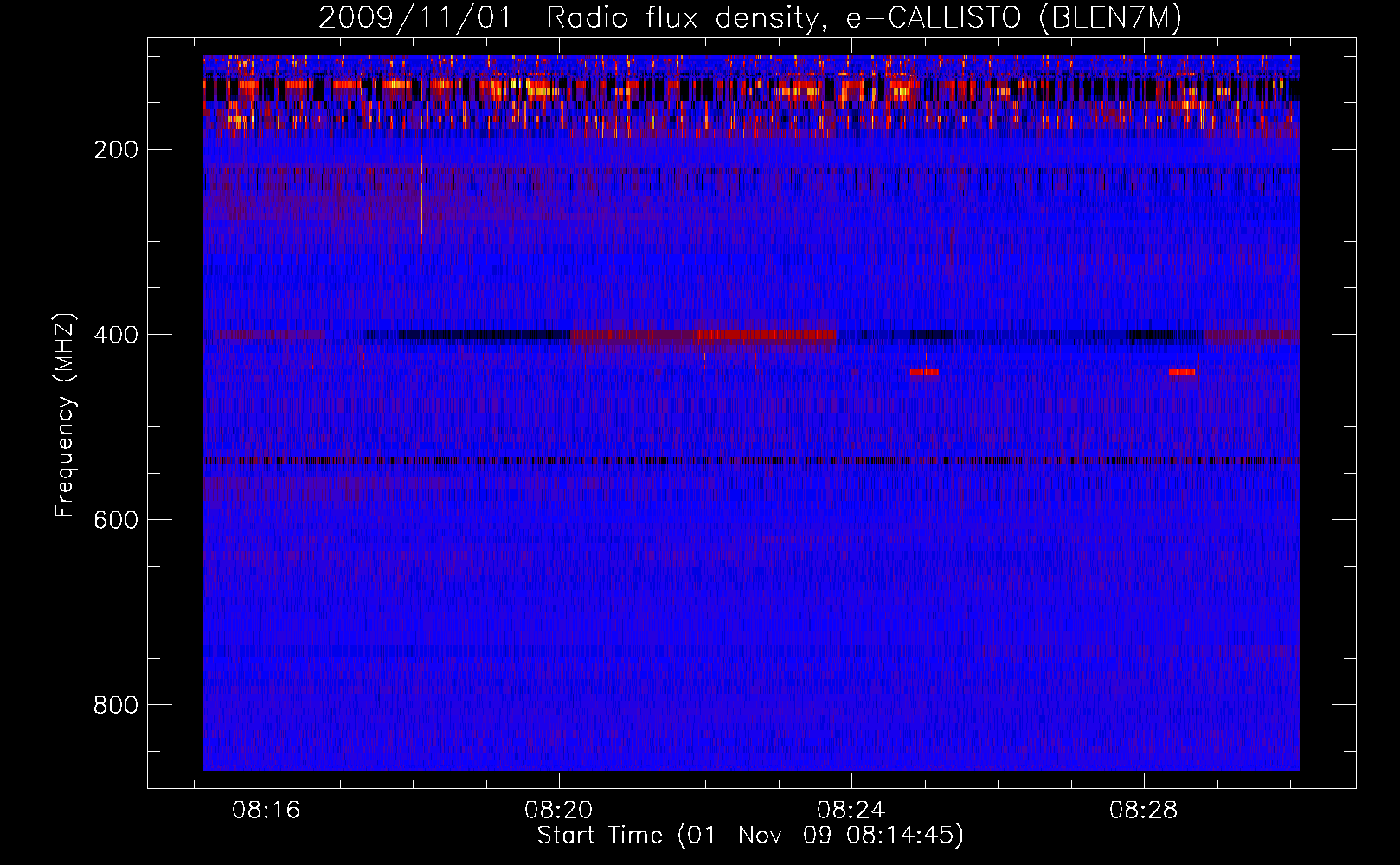Click the 600 frequency tick label
Screen dimensions: 1400x865
click(x=116, y=520)
